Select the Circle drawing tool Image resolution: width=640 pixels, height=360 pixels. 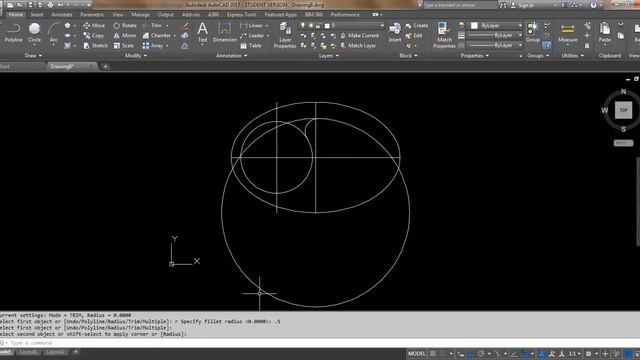coord(34,33)
